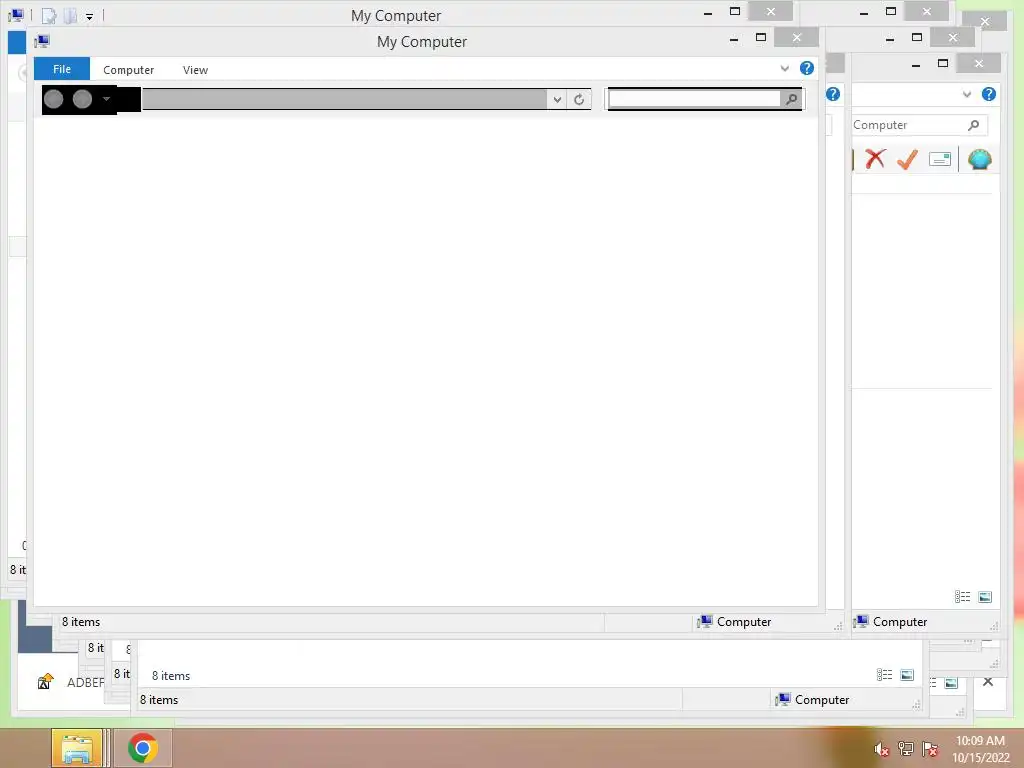Open Customize Quick Access Toolbar dropdown in rear window

point(89,16)
